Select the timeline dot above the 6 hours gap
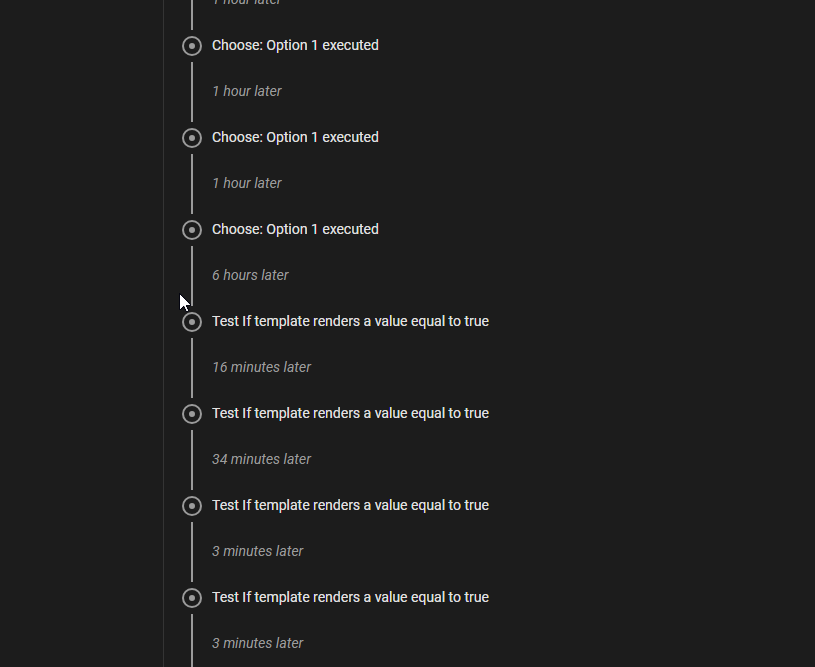Image resolution: width=815 pixels, height=667 pixels. (191, 229)
